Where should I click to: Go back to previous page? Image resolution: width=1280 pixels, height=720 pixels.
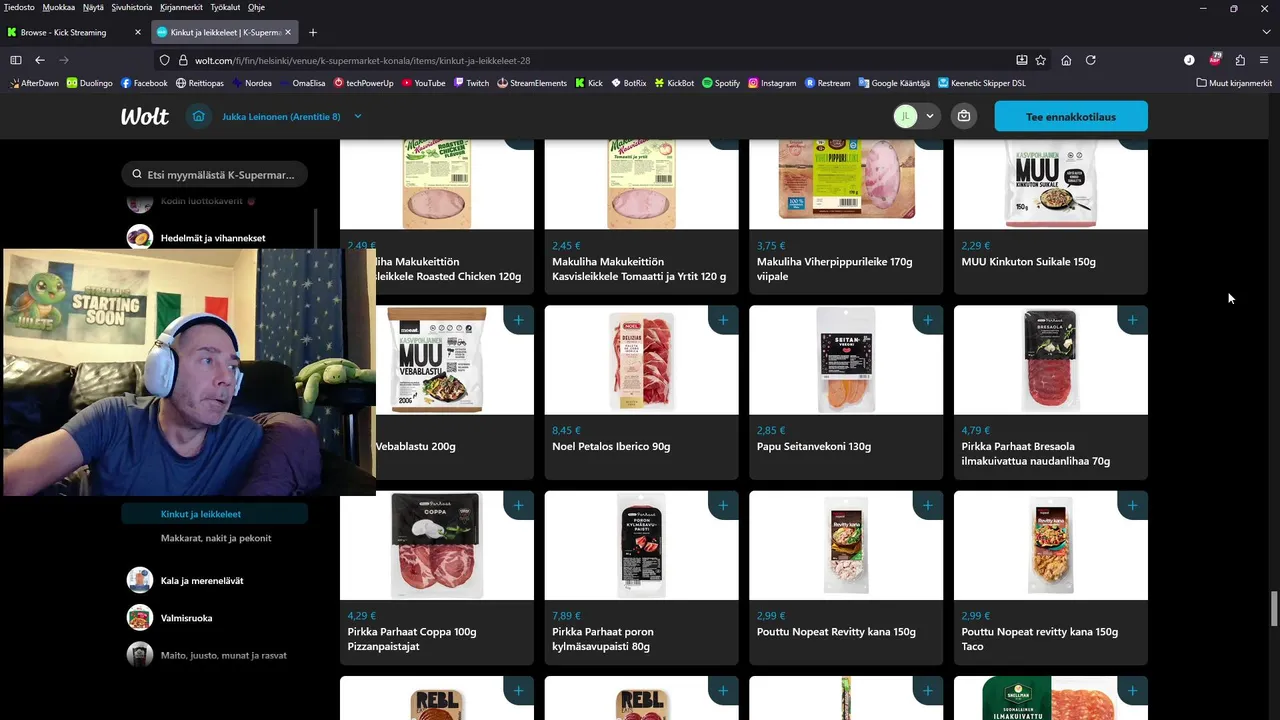pos(39,60)
